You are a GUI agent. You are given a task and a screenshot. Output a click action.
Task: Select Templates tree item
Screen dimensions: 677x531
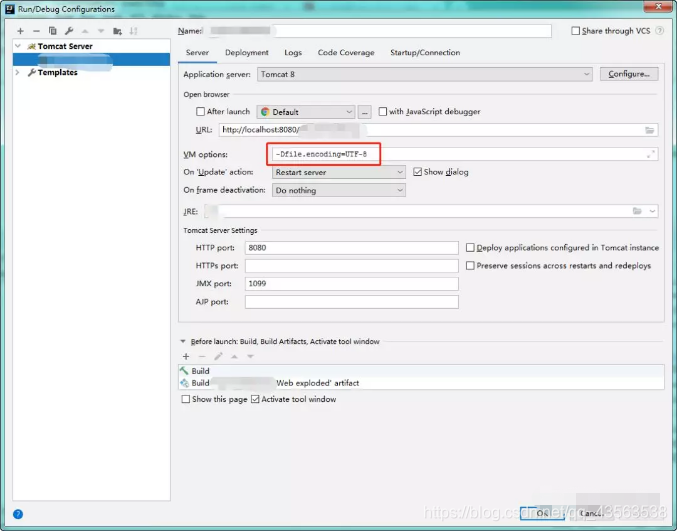(57, 73)
